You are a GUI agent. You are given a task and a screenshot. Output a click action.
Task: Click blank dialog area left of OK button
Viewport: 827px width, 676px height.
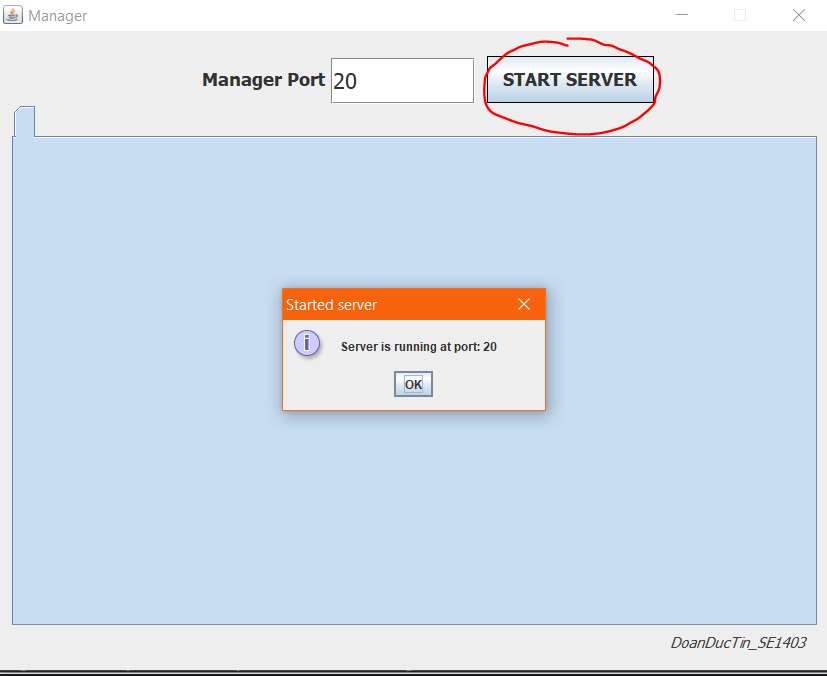pyautogui.click(x=340, y=385)
